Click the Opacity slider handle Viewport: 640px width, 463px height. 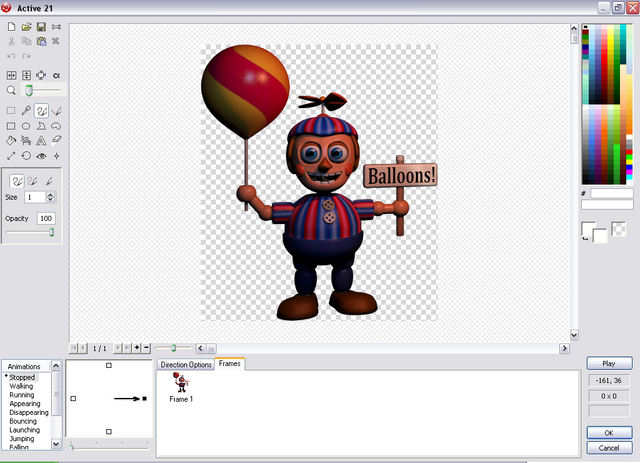pyautogui.click(x=51, y=232)
